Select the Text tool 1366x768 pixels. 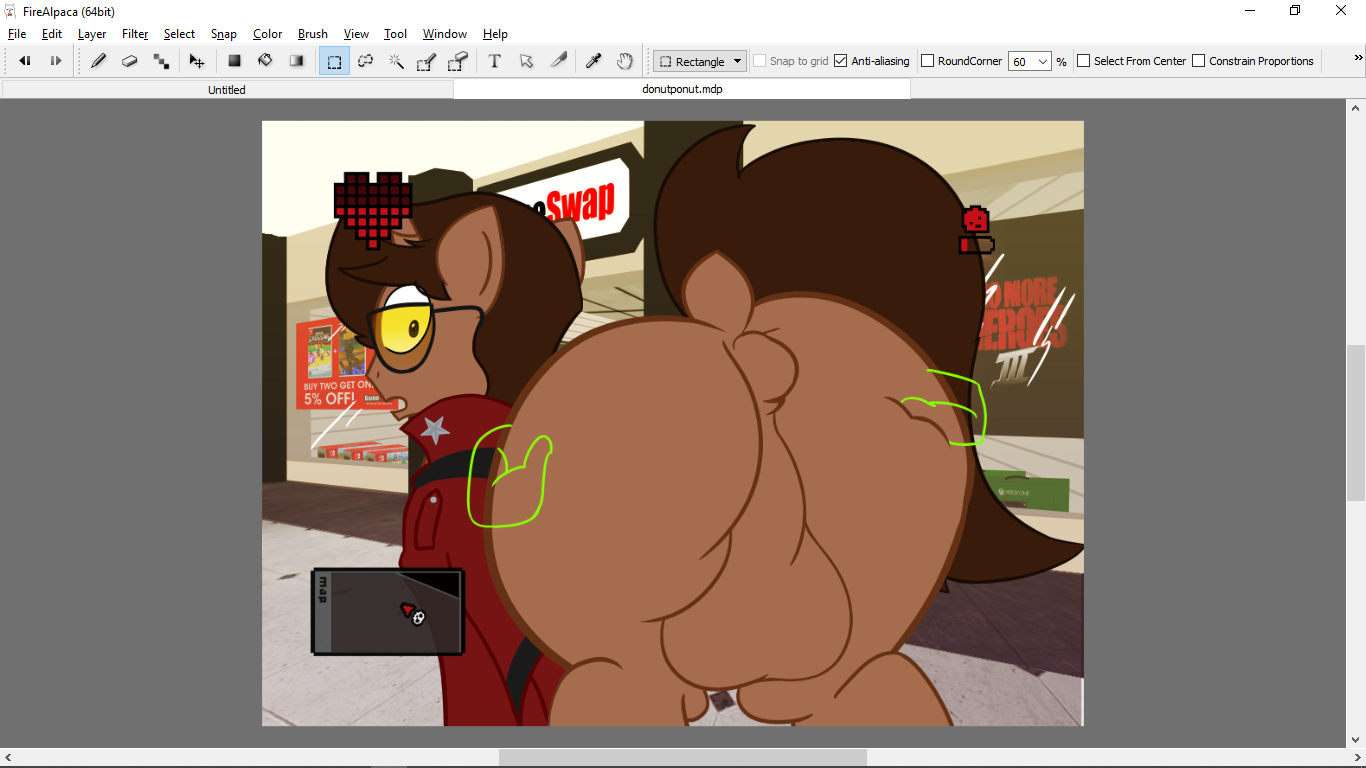494,61
